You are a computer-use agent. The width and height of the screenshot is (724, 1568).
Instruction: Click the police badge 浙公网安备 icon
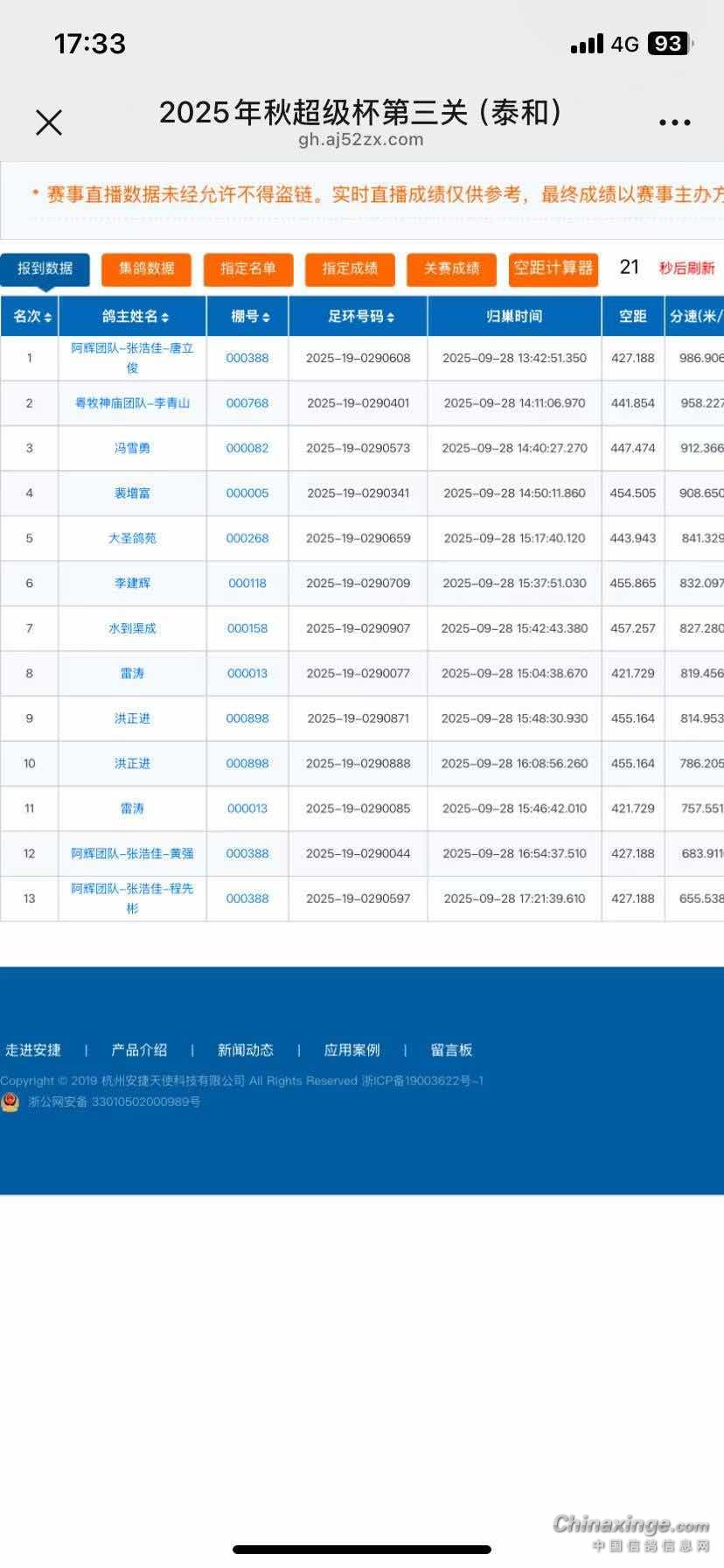[x=10, y=1102]
